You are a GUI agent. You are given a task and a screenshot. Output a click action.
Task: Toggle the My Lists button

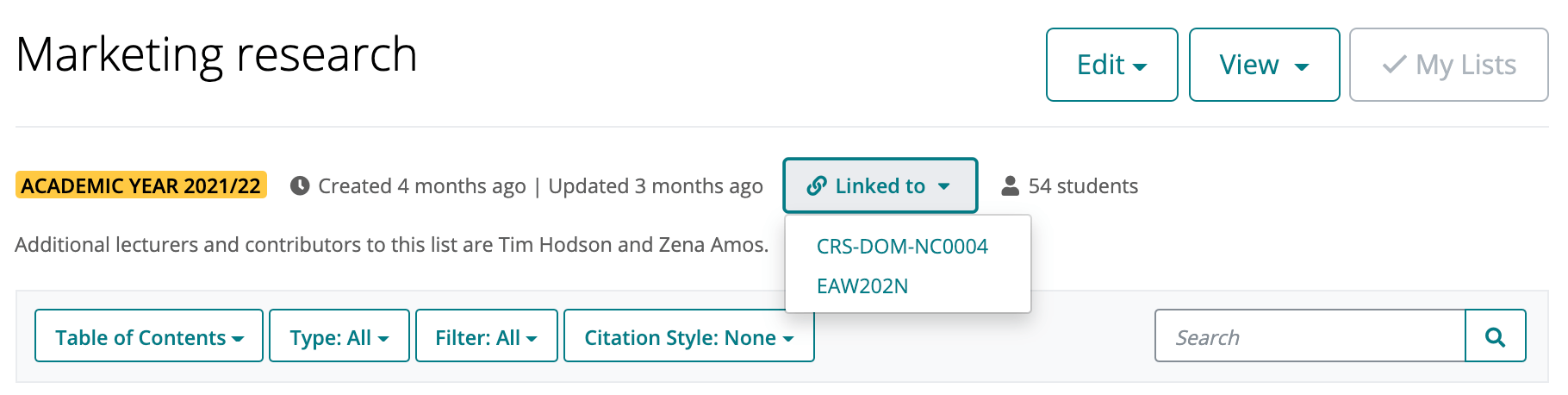1449,65
